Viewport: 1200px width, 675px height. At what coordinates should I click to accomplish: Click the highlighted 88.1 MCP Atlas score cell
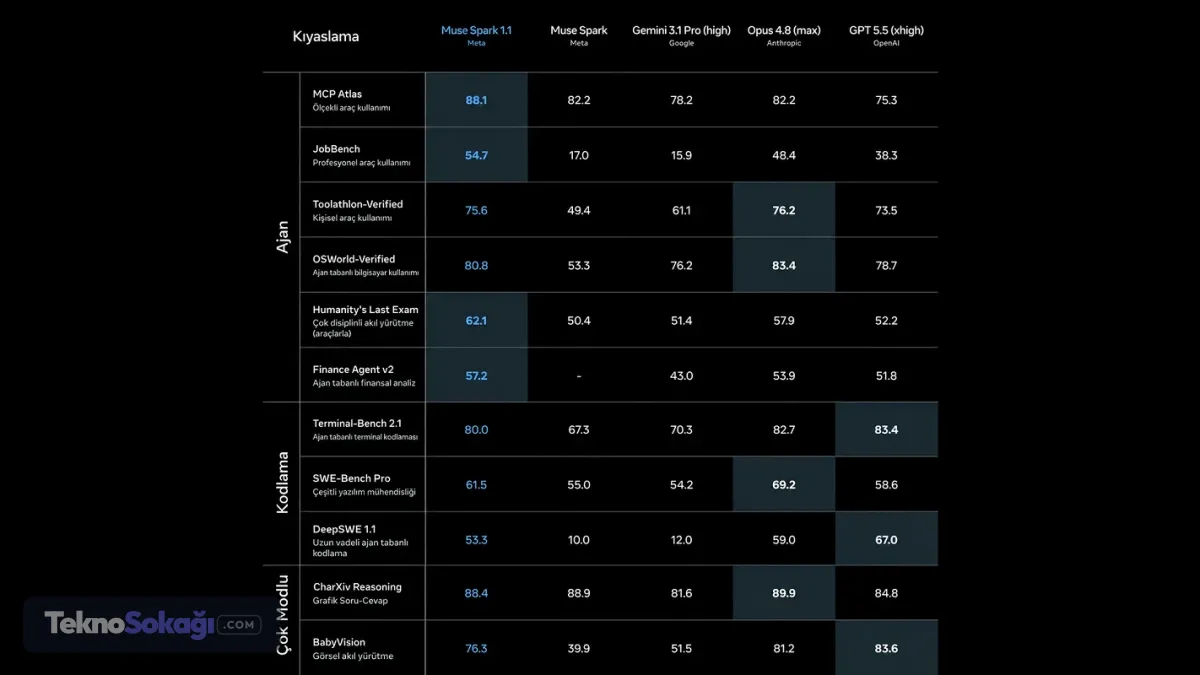476,100
